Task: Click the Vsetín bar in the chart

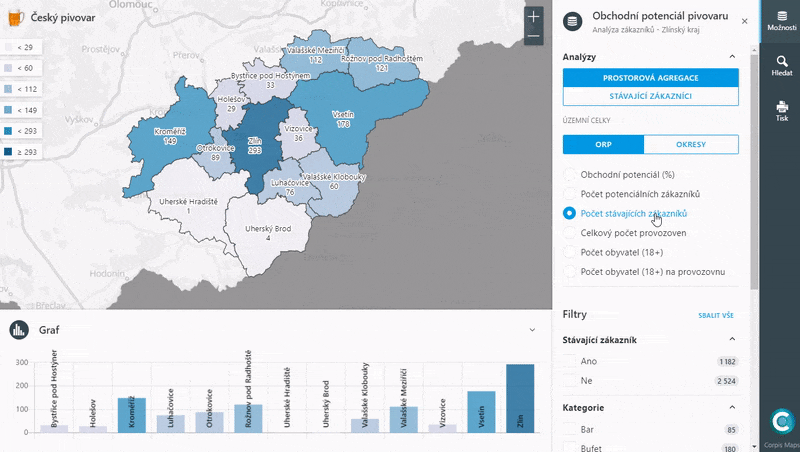Action: [481, 412]
